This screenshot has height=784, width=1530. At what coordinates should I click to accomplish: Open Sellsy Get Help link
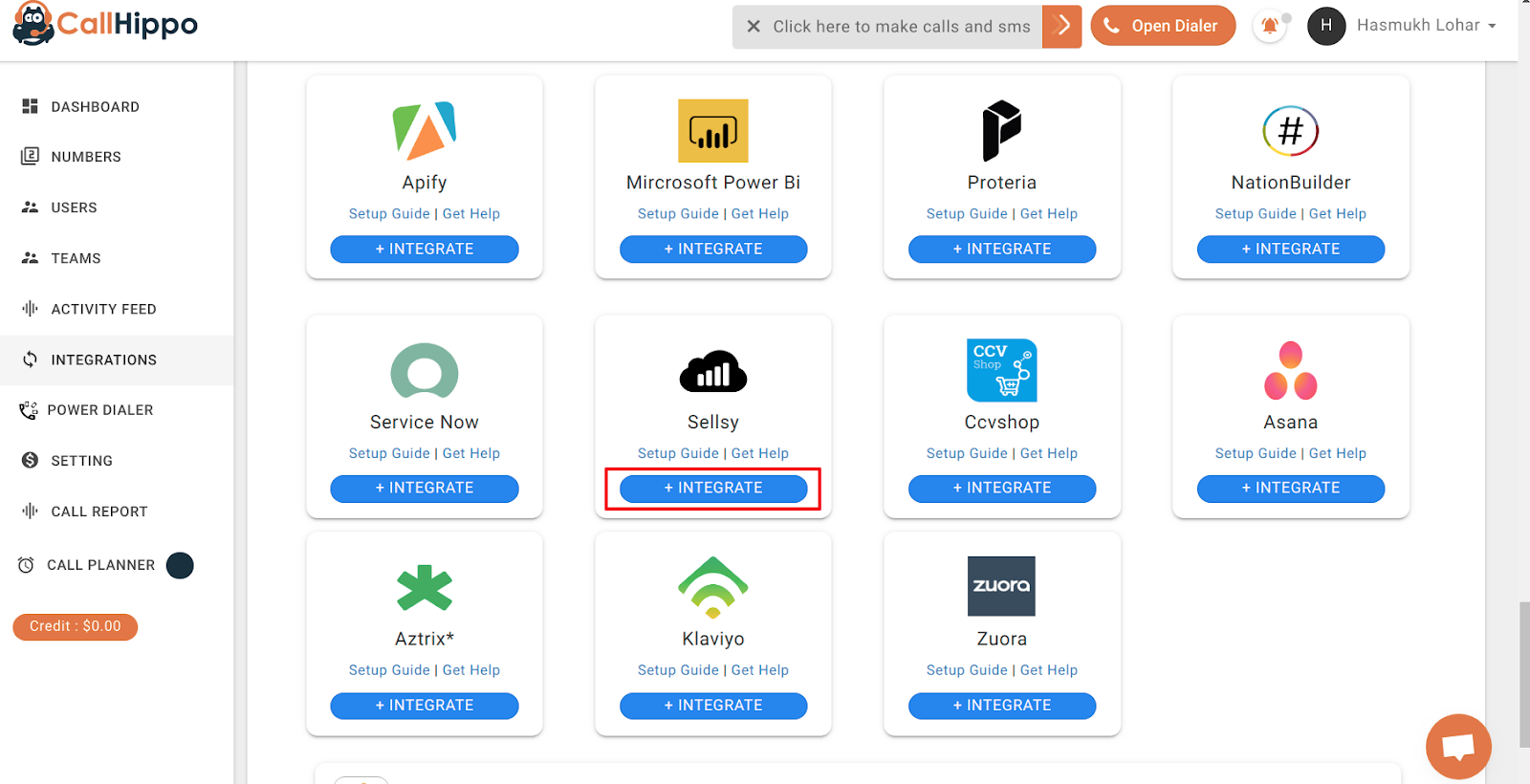point(760,453)
